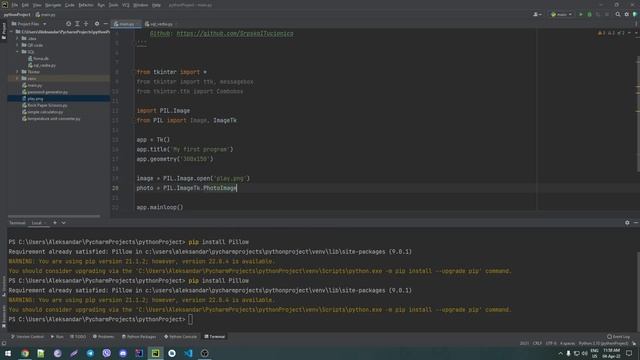
Task: Open Search Everywhere magnifier icon
Action: pyautogui.click(x=618, y=14)
